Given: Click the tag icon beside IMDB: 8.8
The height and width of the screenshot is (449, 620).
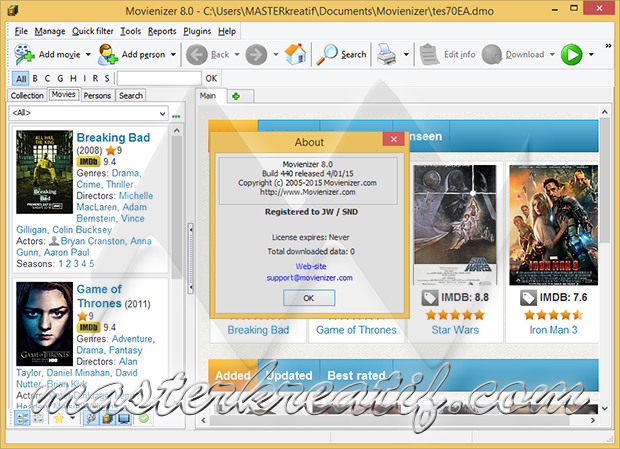Looking at the screenshot, I should (x=430, y=298).
